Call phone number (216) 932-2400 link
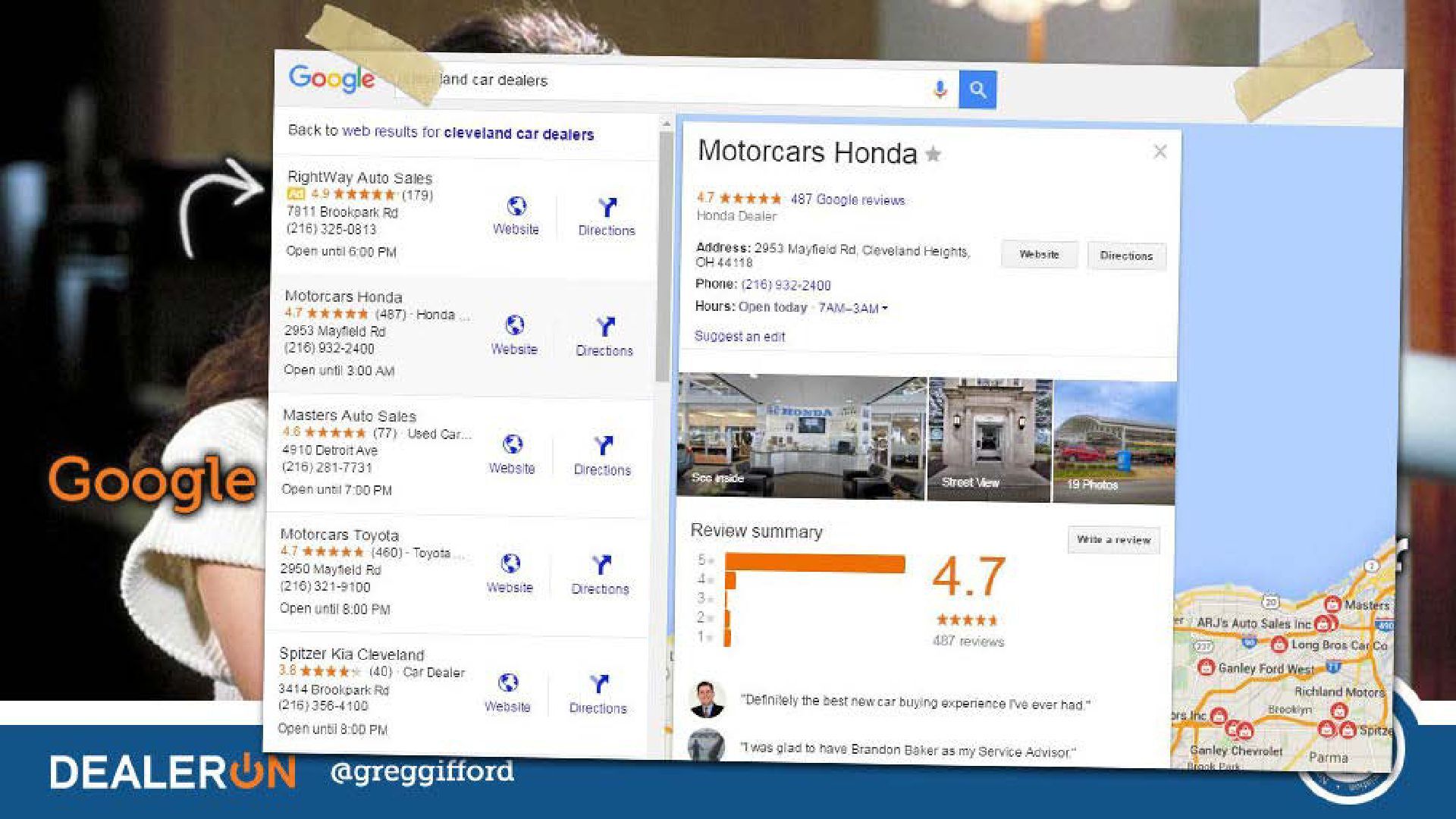Screen dimensions: 1456x819 click(x=786, y=285)
